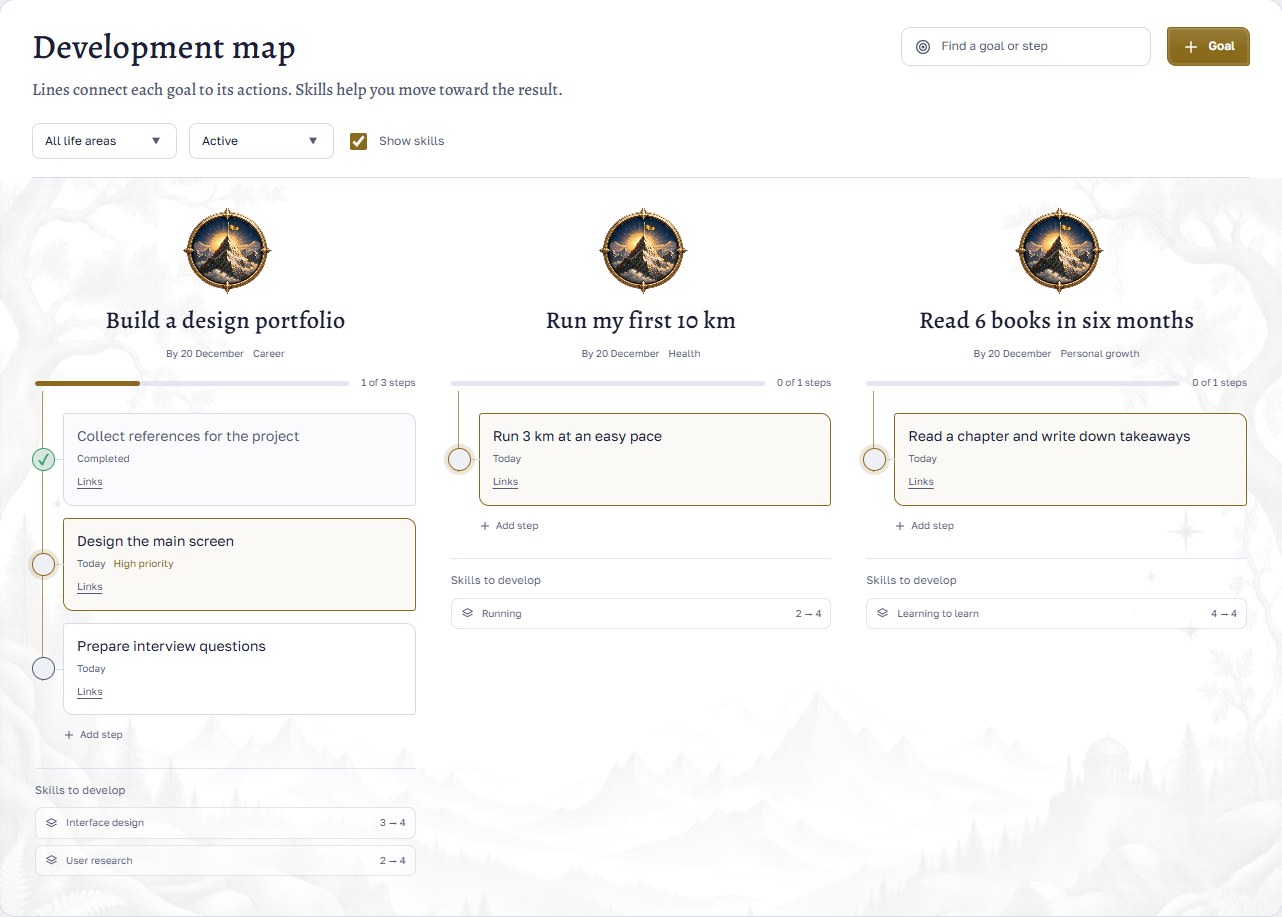The image size is (1282, 917).
Task: Open Links in Design the main screen step
Action: [x=90, y=587]
